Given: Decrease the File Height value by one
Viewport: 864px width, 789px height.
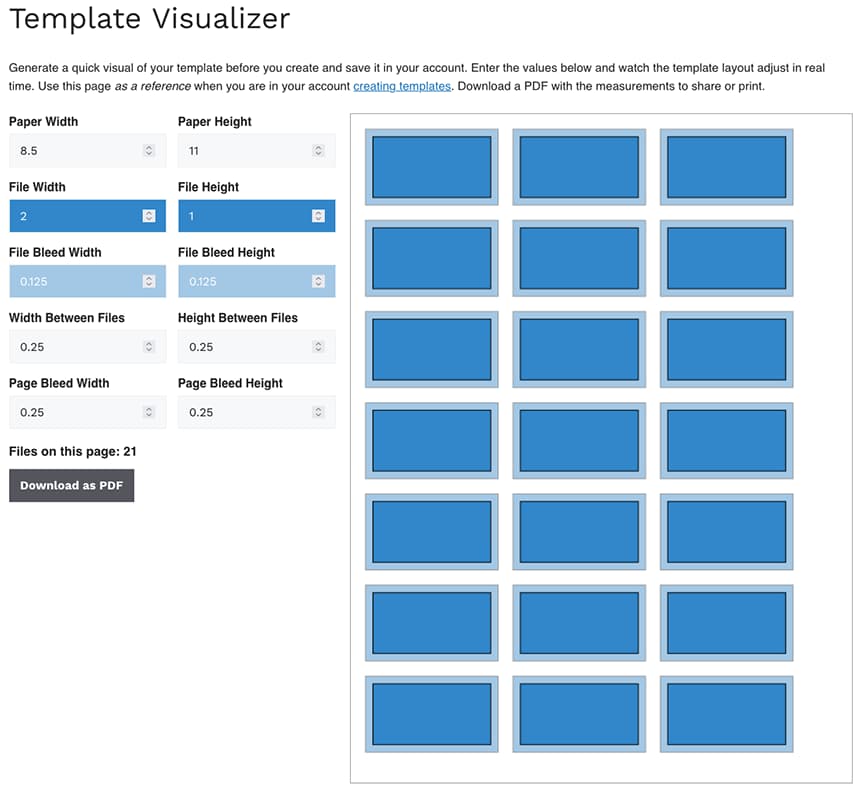Looking at the screenshot, I should pos(320,219).
